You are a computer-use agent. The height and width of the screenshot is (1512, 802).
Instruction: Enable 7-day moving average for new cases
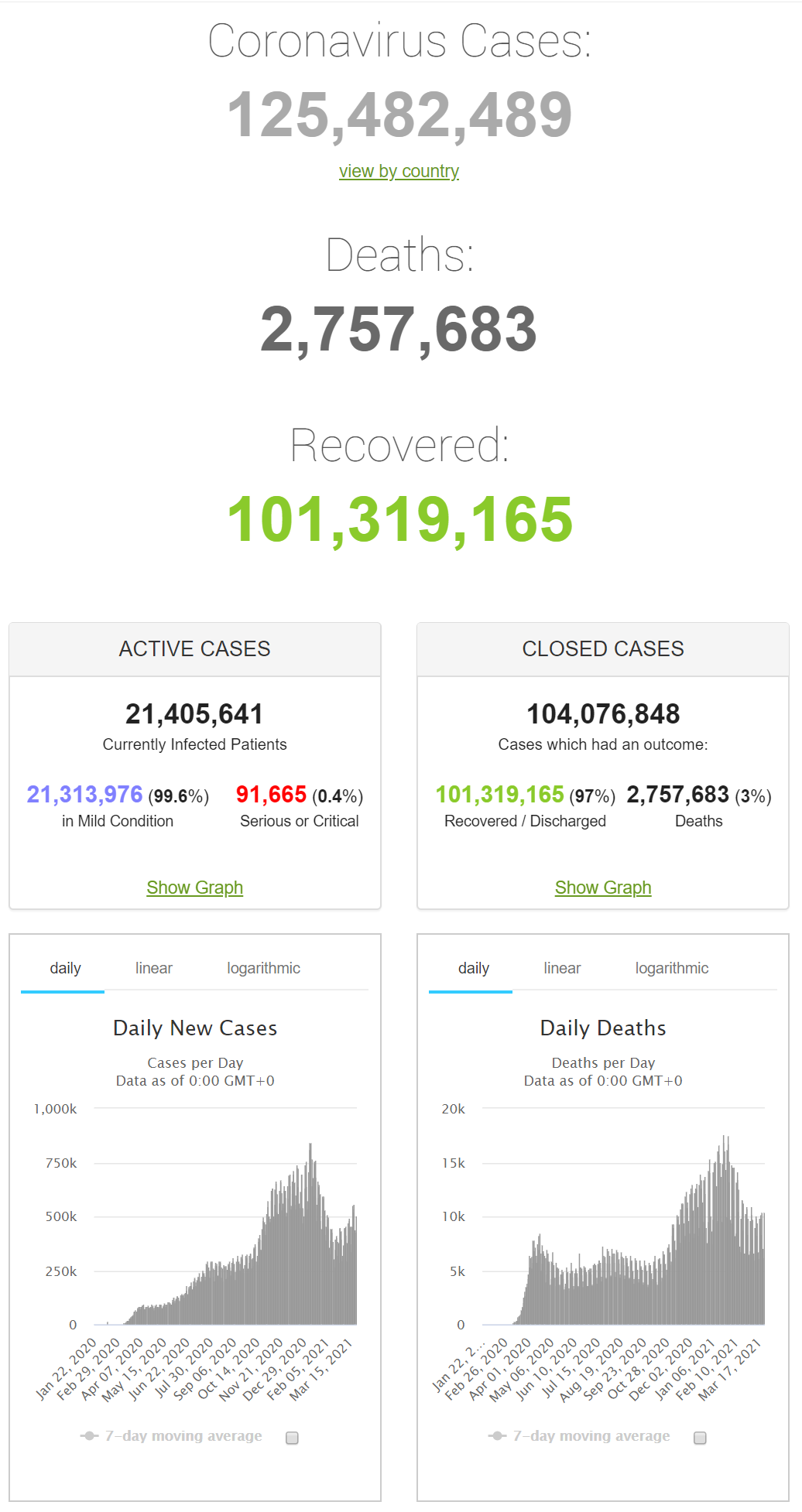pyautogui.click(x=292, y=1438)
